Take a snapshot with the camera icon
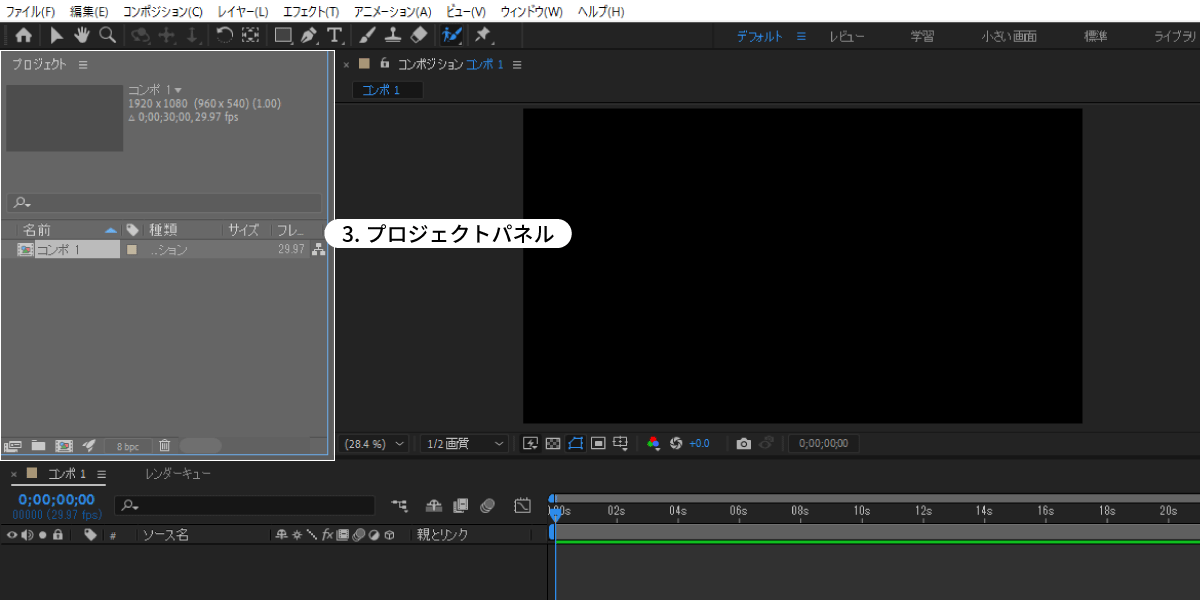1200x600 pixels. coord(743,443)
